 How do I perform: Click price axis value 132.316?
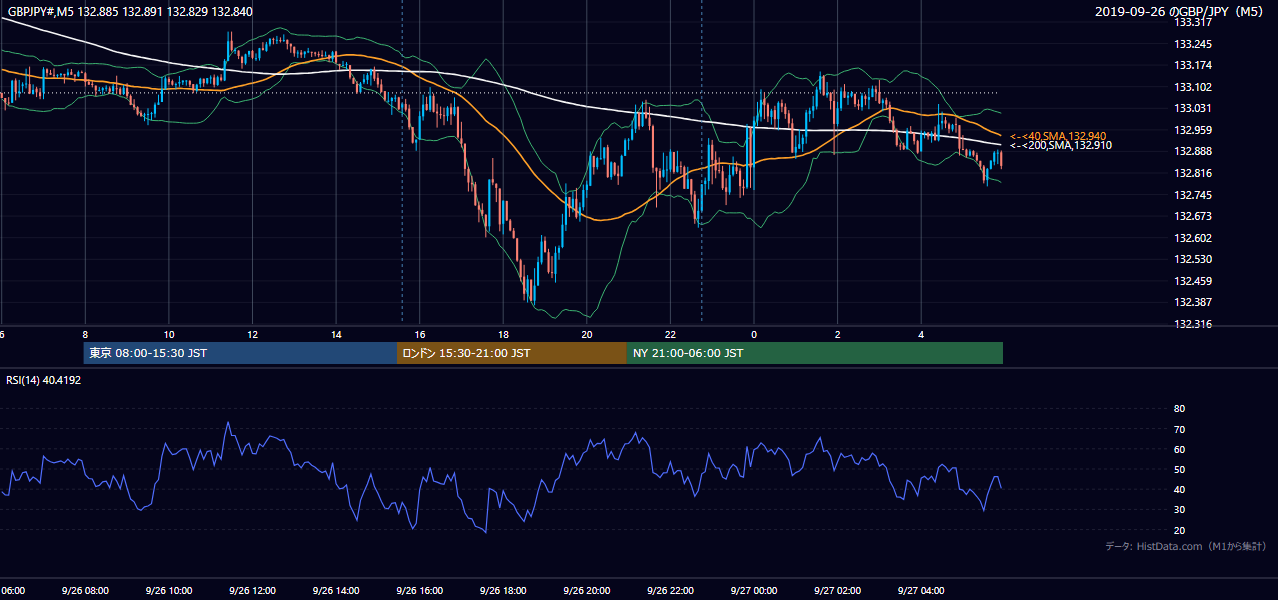tap(1193, 324)
